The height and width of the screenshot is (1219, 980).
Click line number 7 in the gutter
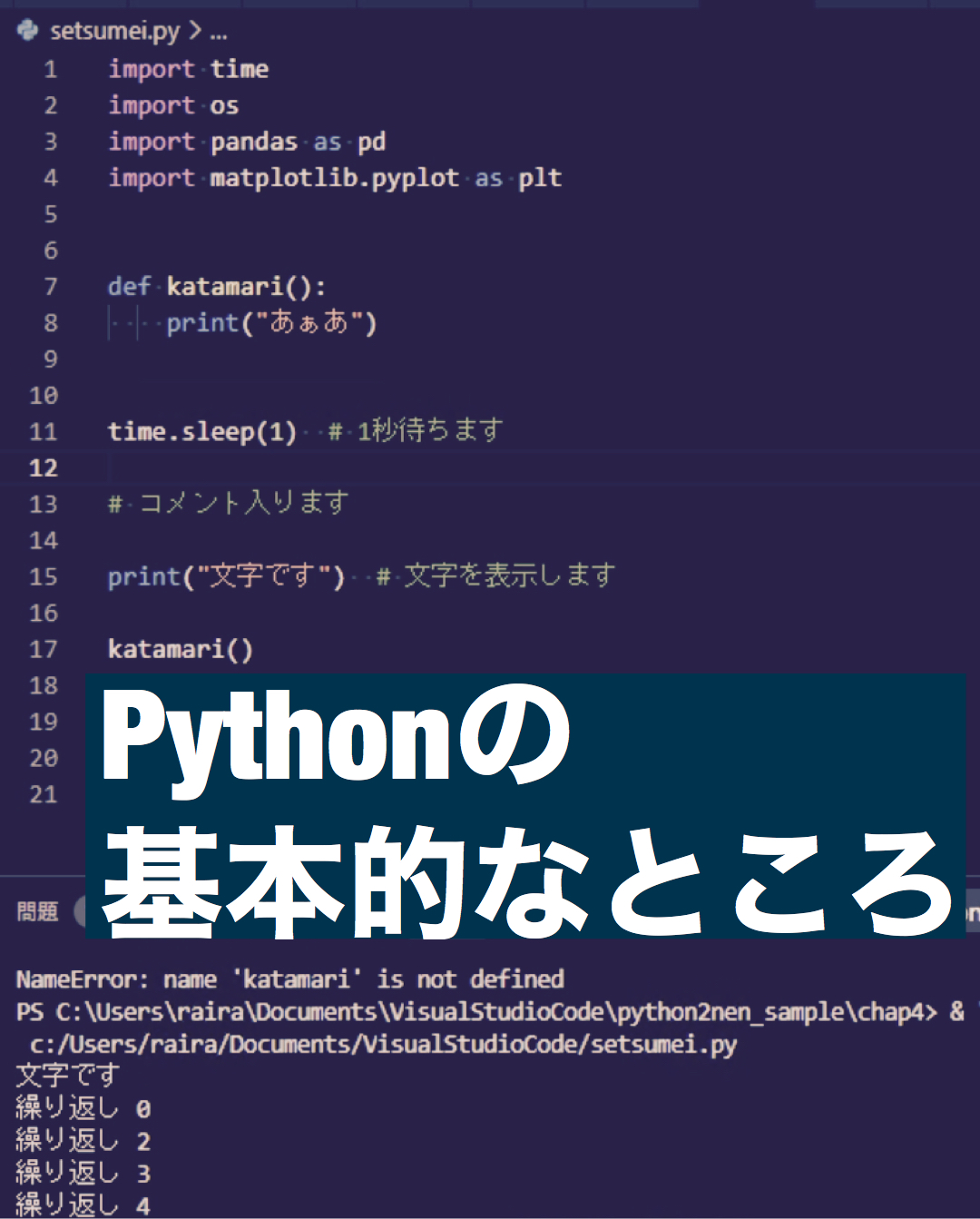pos(51,287)
